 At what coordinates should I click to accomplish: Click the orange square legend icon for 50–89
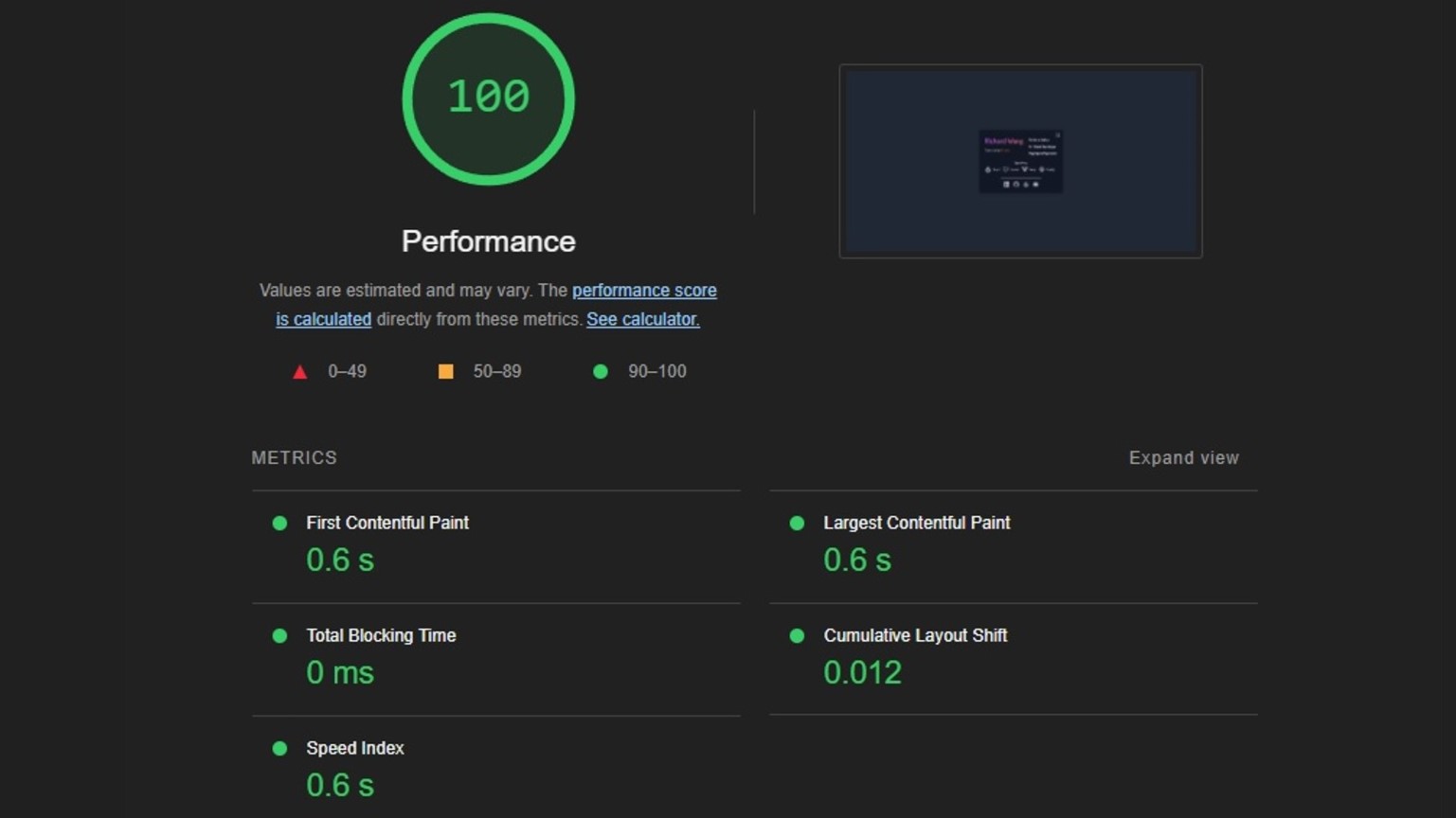pyautogui.click(x=445, y=372)
